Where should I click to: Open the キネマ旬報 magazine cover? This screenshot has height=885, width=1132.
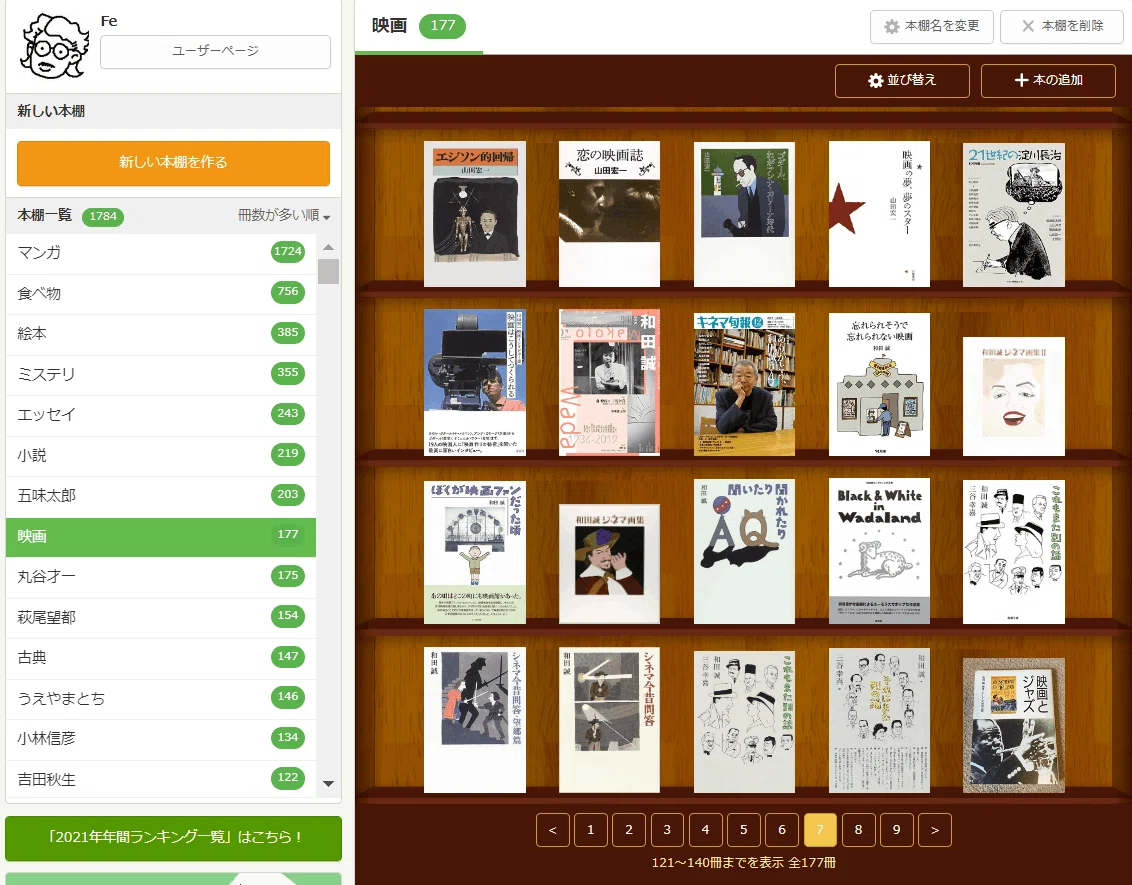click(x=744, y=385)
